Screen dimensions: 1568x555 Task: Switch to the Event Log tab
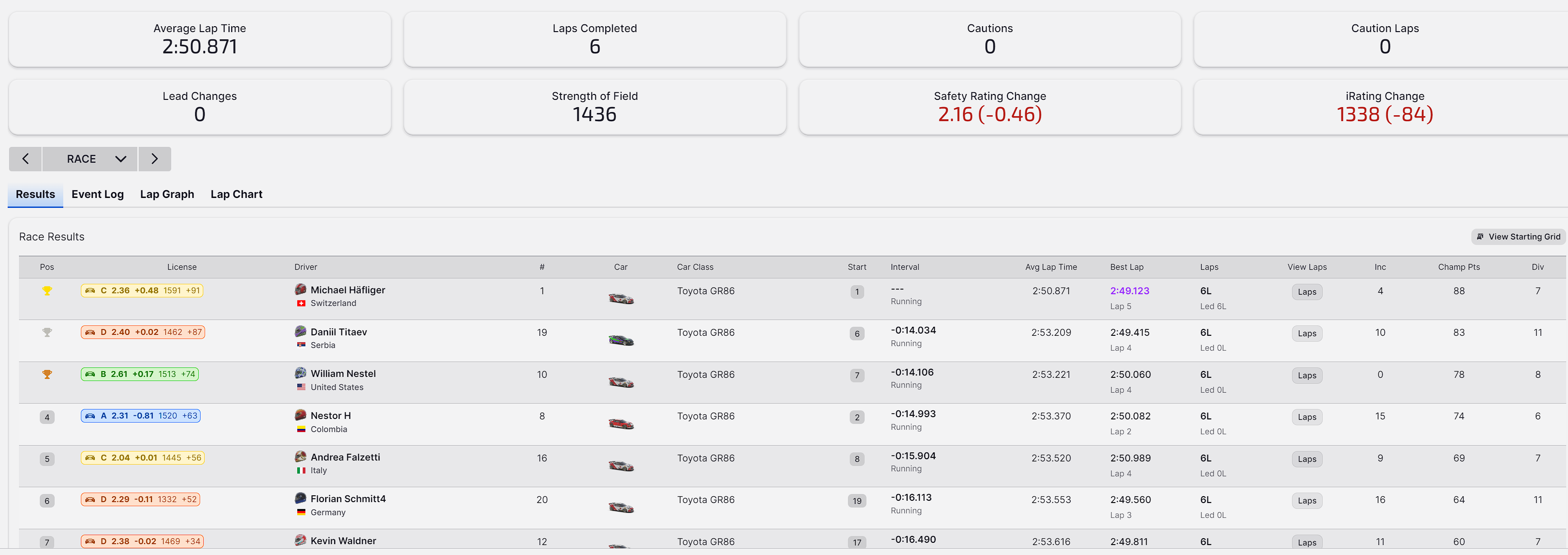pyautogui.click(x=98, y=194)
